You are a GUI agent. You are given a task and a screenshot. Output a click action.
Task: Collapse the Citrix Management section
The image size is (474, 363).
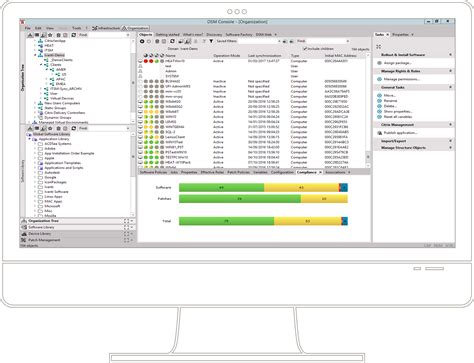[x=450, y=124]
